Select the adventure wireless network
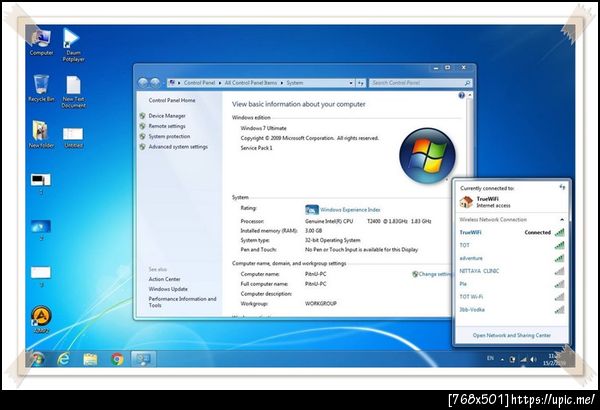Screen dimensions: 600x410 [512, 258]
